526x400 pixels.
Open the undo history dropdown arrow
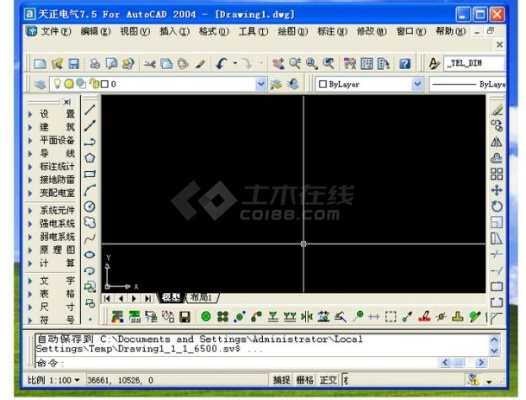235,63
